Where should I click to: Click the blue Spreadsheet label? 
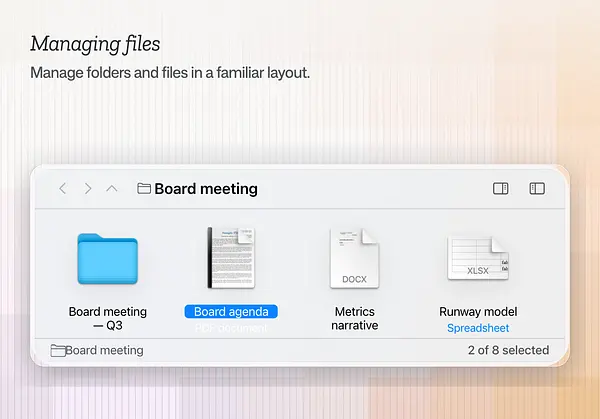point(478,328)
